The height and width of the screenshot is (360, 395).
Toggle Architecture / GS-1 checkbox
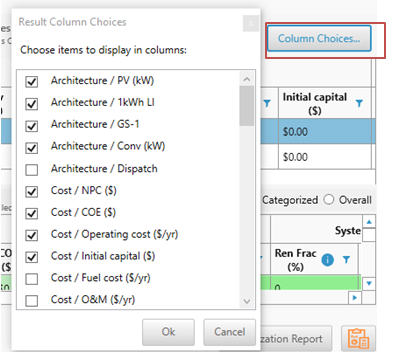tap(32, 126)
